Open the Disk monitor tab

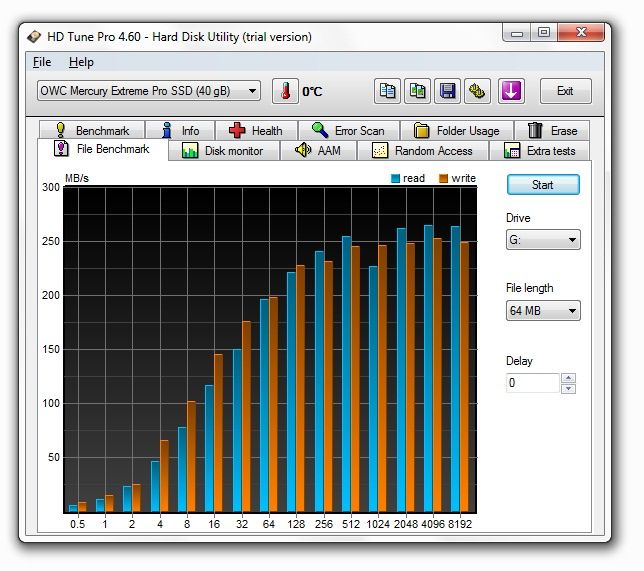[223, 150]
